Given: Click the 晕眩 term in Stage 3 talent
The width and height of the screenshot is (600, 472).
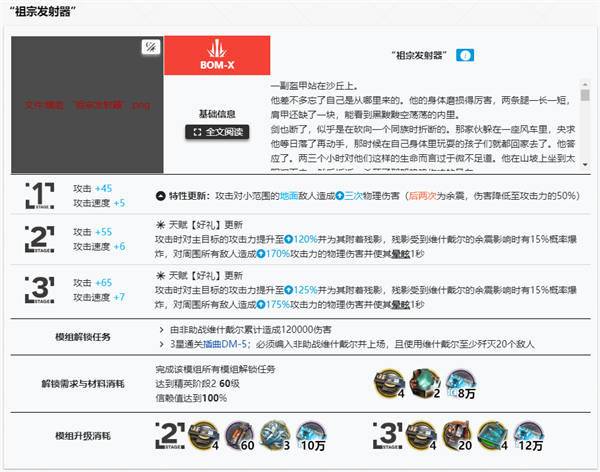Looking at the screenshot, I should [401, 305].
